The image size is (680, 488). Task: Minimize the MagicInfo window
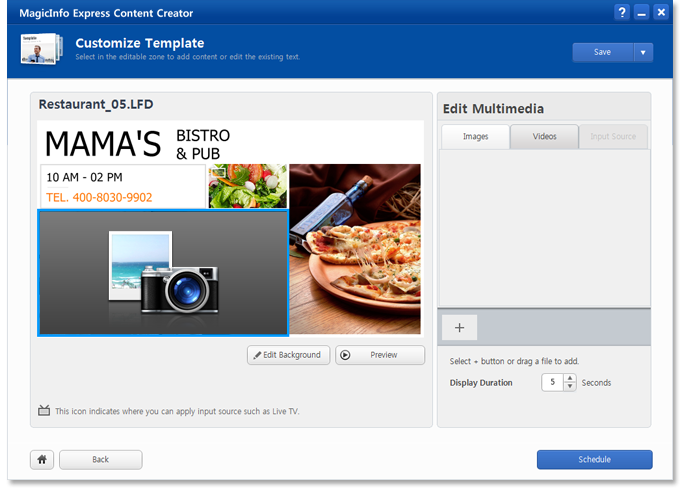pyautogui.click(x=641, y=12)
